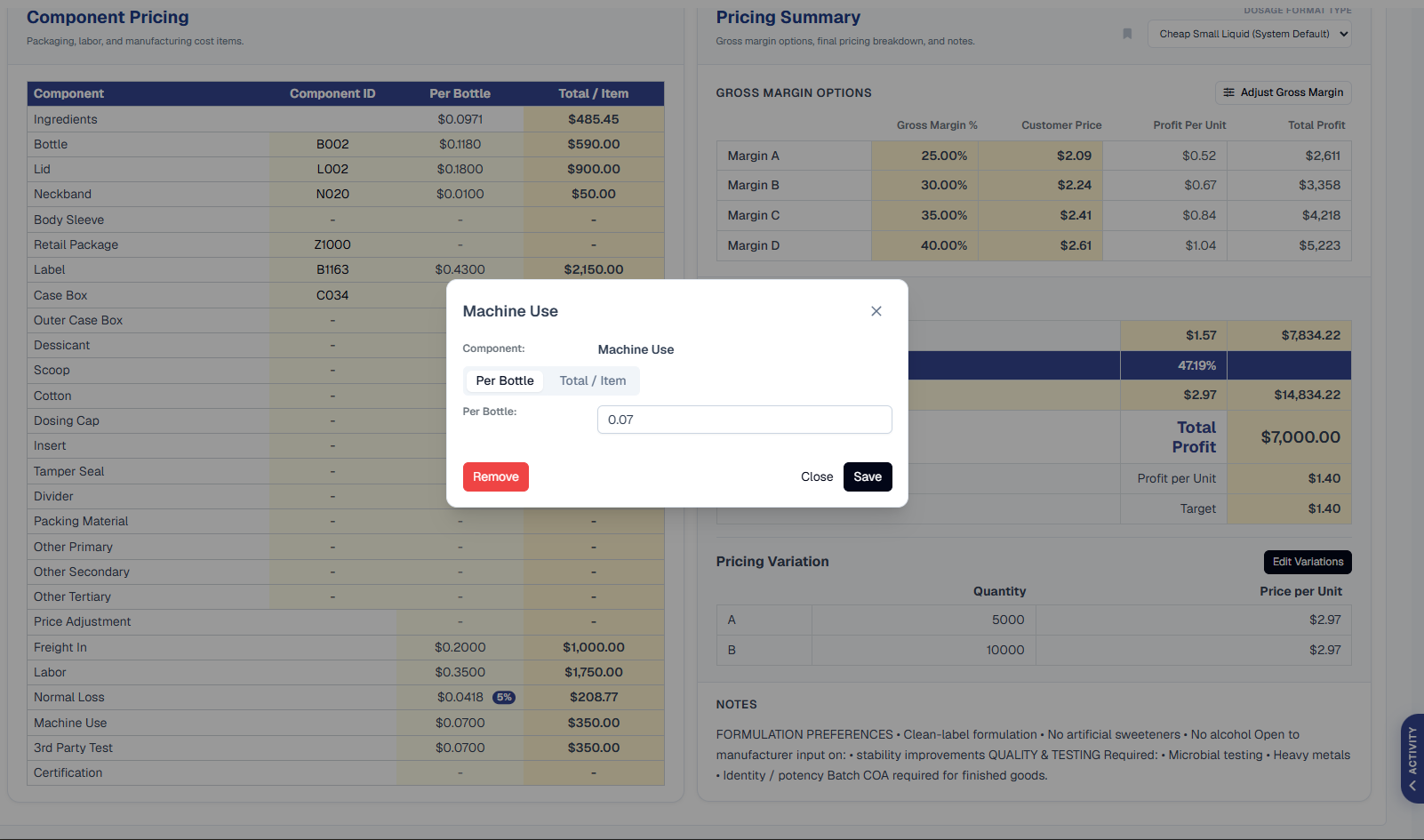Image resolution: width=1424 pixels, height=840 pixels.
Task: Click the 5% badge on Normal Loss
Action: tap(504, 698)
